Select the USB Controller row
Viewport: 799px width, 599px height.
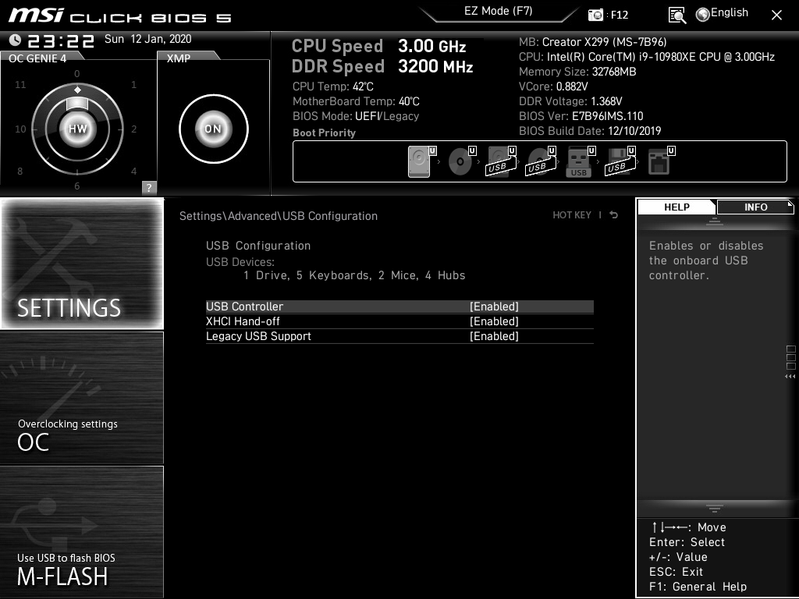pos(400,307)
